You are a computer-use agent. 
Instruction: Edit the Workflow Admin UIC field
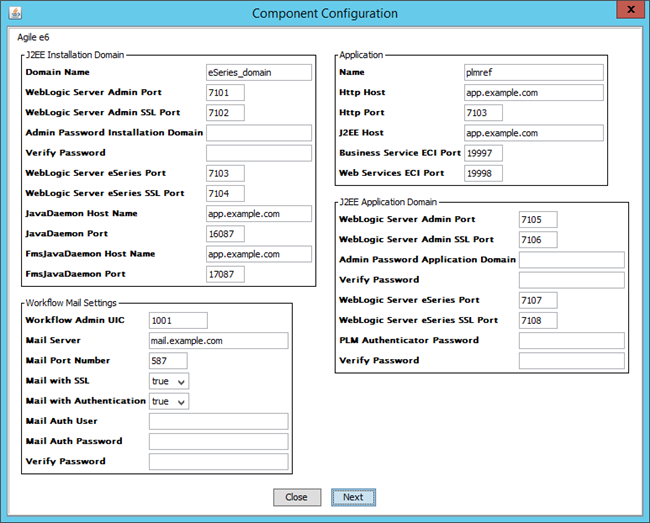[x=178, y=320]
